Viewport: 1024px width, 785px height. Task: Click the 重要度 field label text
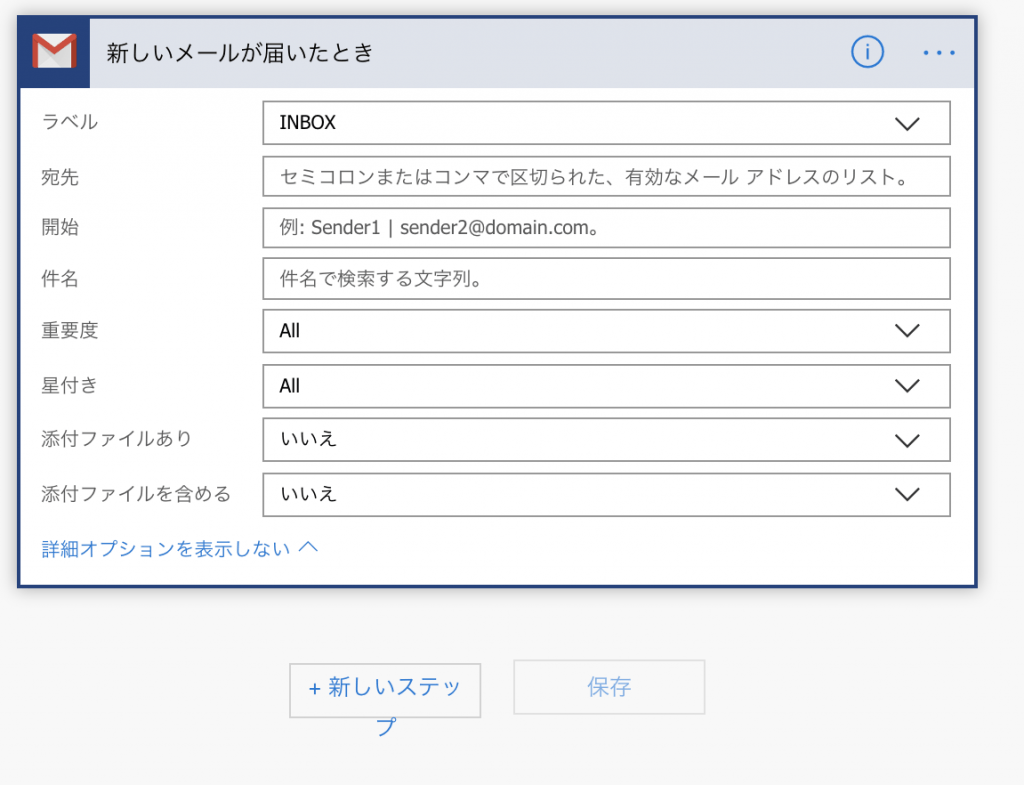[70, 331]
